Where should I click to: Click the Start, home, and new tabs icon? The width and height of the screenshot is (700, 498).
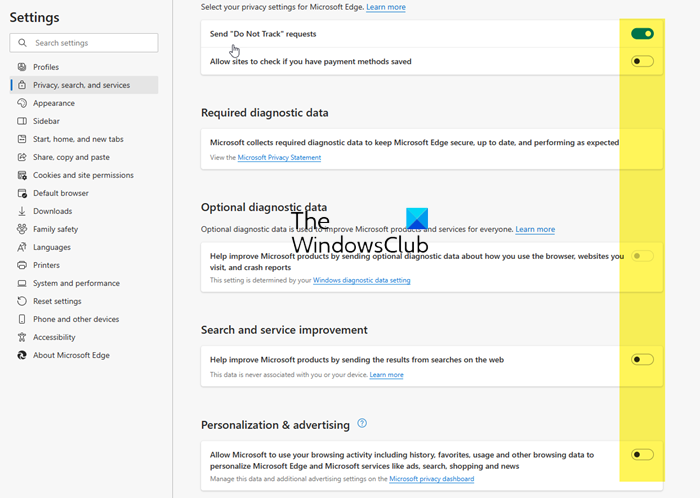point(21,139)
